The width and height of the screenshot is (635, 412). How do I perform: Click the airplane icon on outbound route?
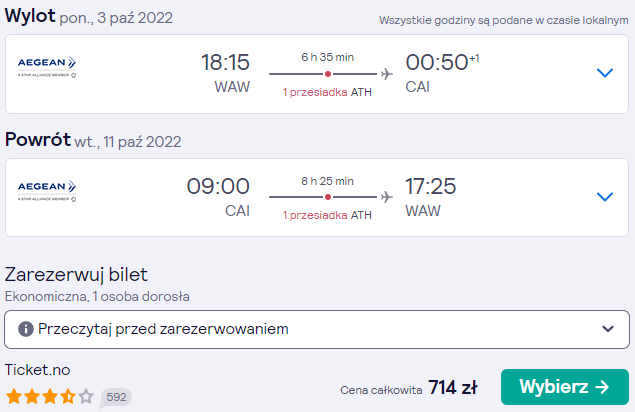pos(387,74)
